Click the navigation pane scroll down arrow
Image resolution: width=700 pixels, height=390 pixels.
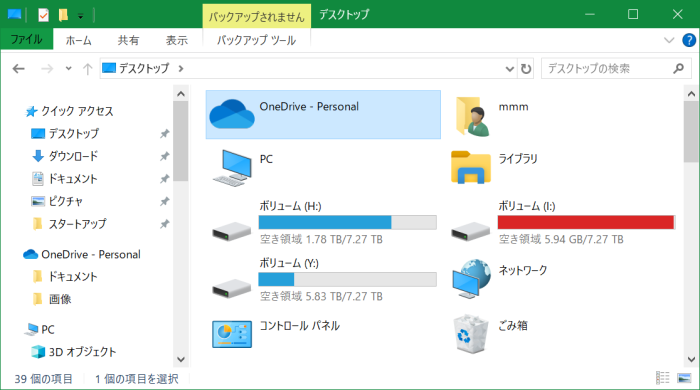click(181, 359)
